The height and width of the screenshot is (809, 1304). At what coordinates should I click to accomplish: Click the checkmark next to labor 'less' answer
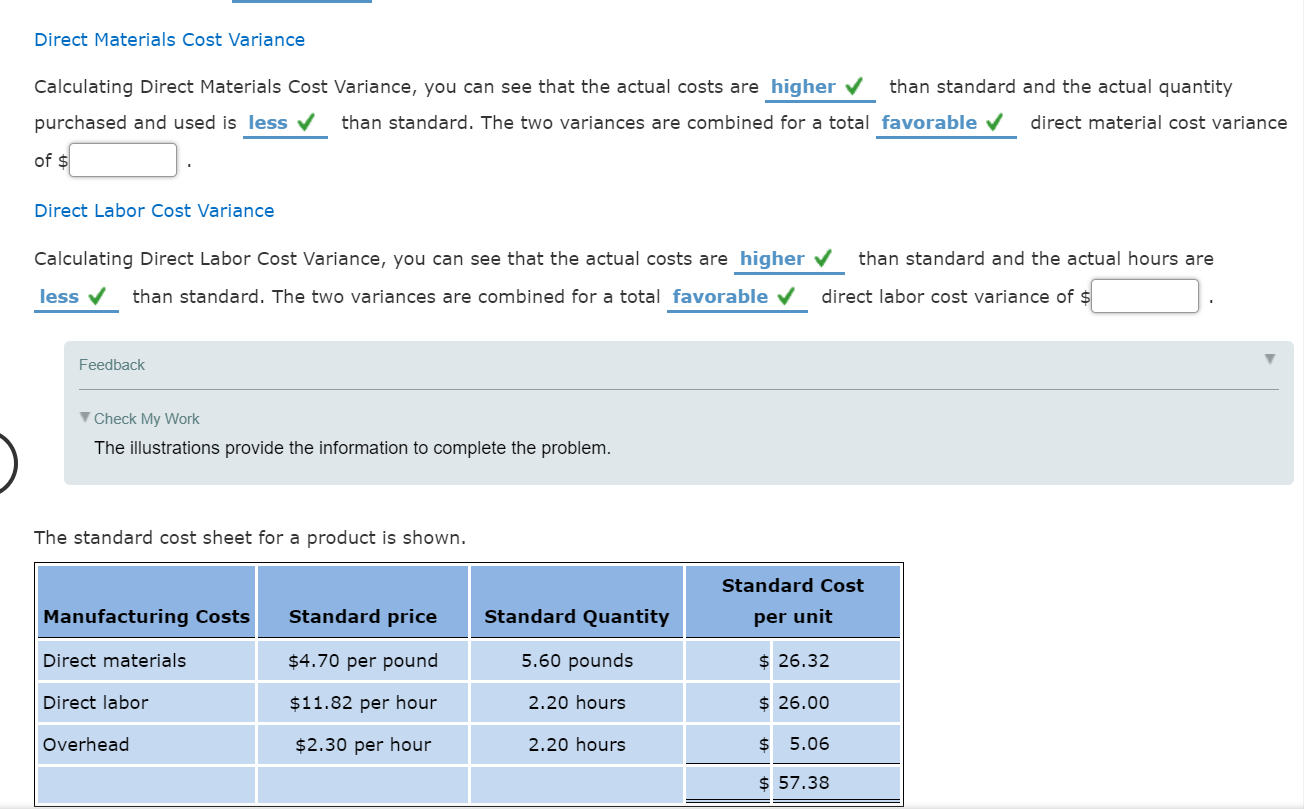(x=97, y=296)
